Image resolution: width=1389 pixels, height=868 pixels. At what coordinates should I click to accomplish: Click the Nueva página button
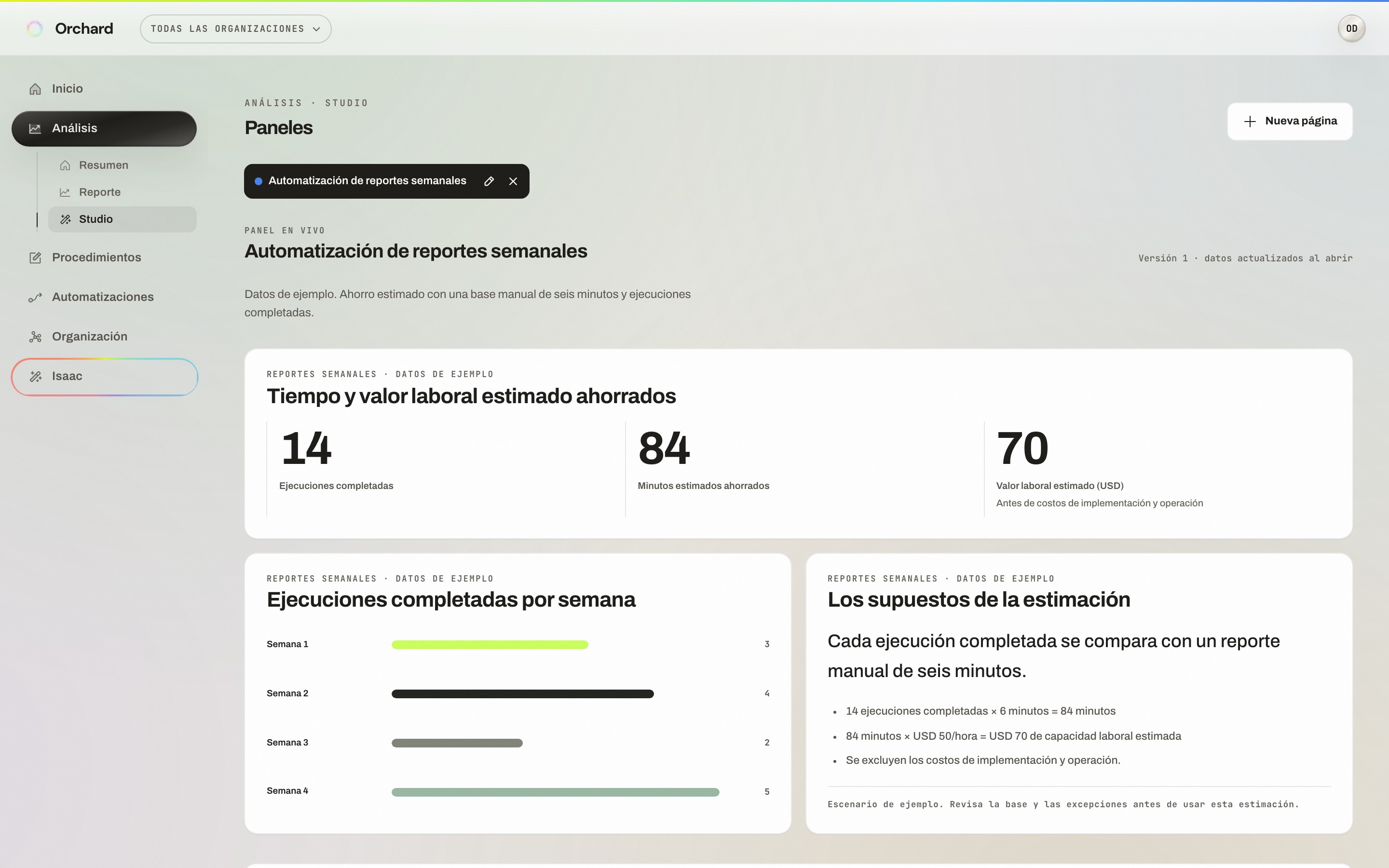click(1290, 121)
